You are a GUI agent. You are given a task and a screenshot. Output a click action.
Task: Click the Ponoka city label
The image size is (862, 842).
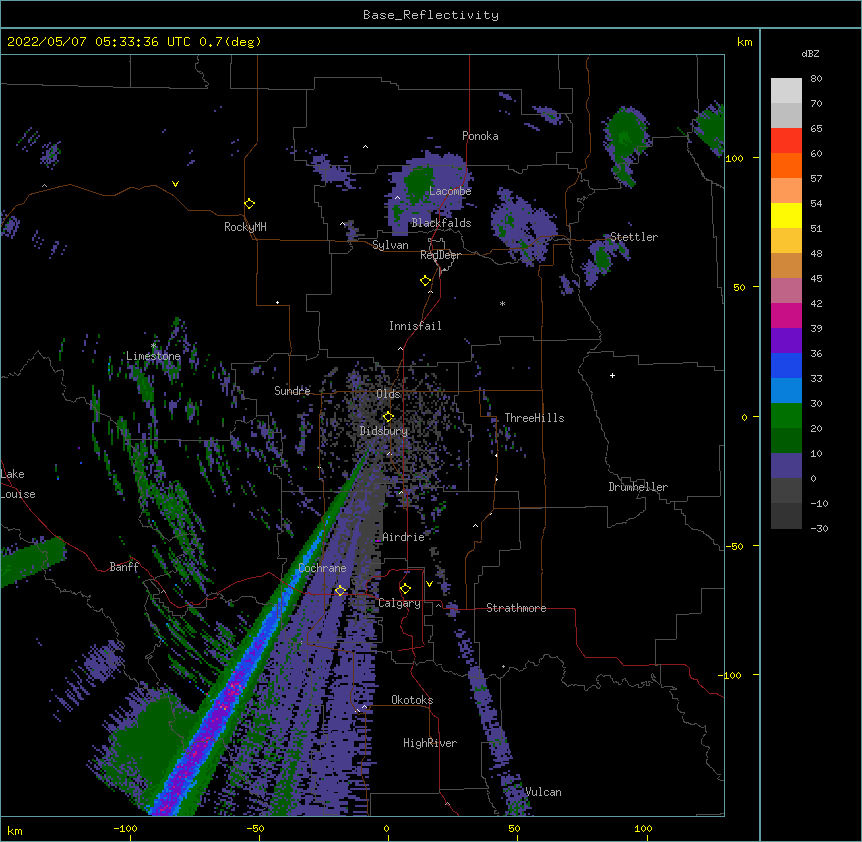tap(480, 136)
